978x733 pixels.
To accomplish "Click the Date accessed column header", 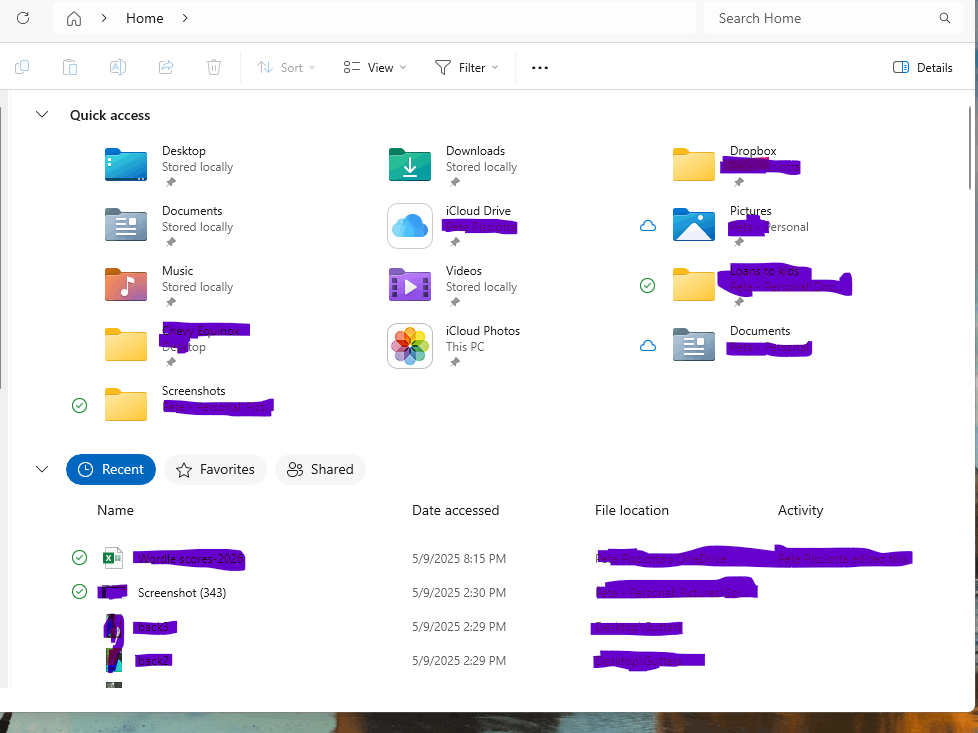I will 455,510.
